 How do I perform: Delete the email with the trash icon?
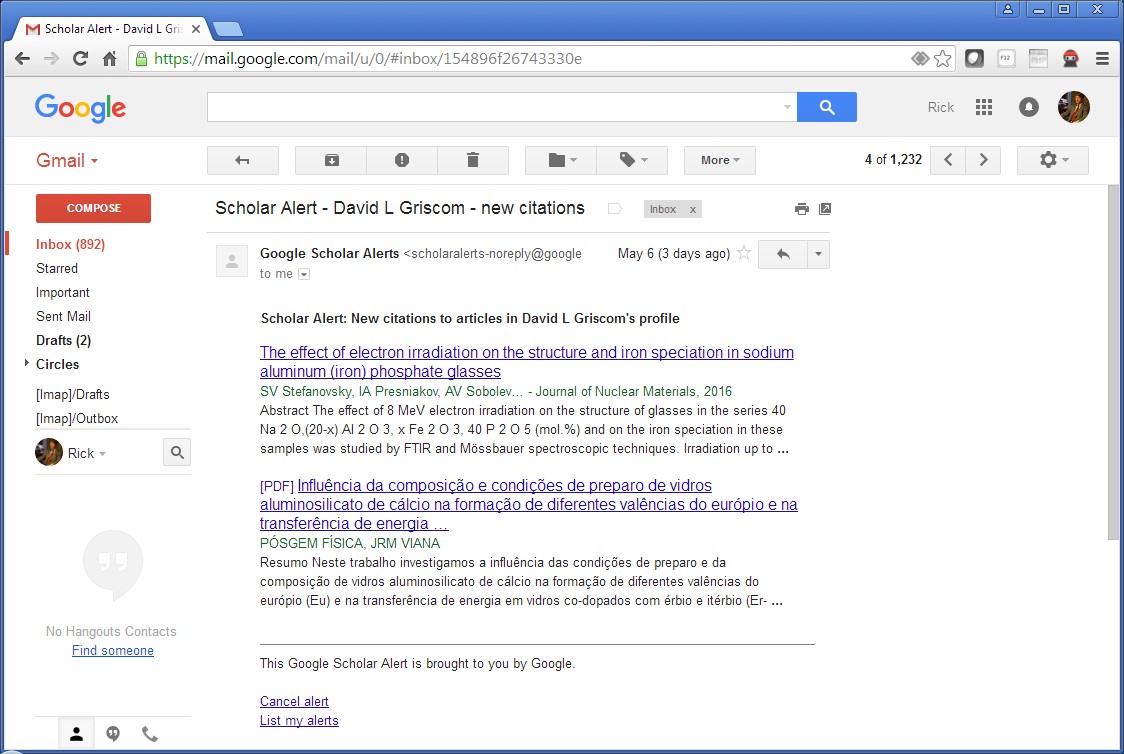coord(472,160)
